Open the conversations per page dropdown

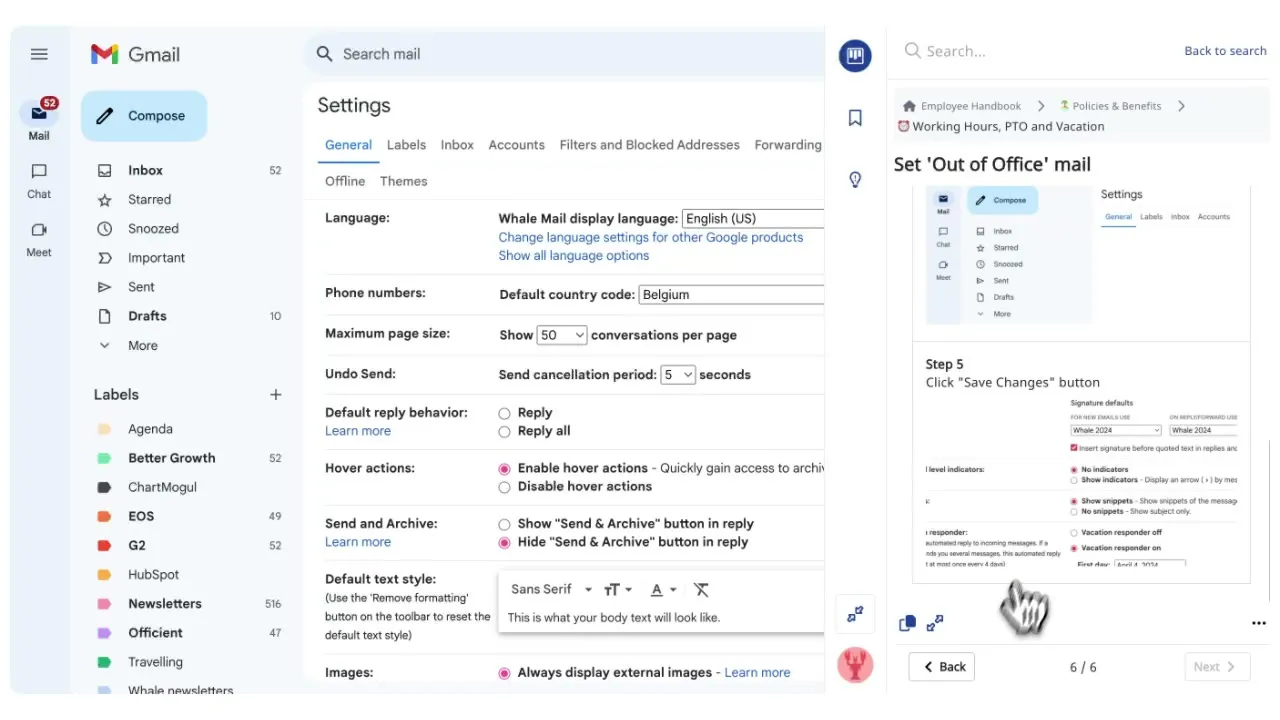click(561, 335)
